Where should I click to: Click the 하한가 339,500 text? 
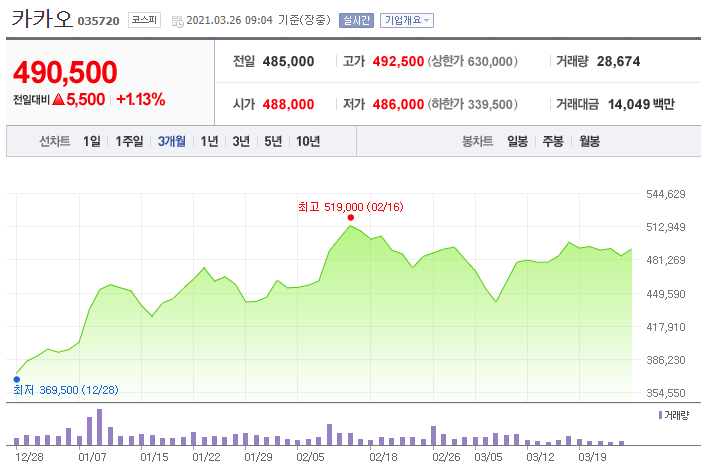[473, 104]
